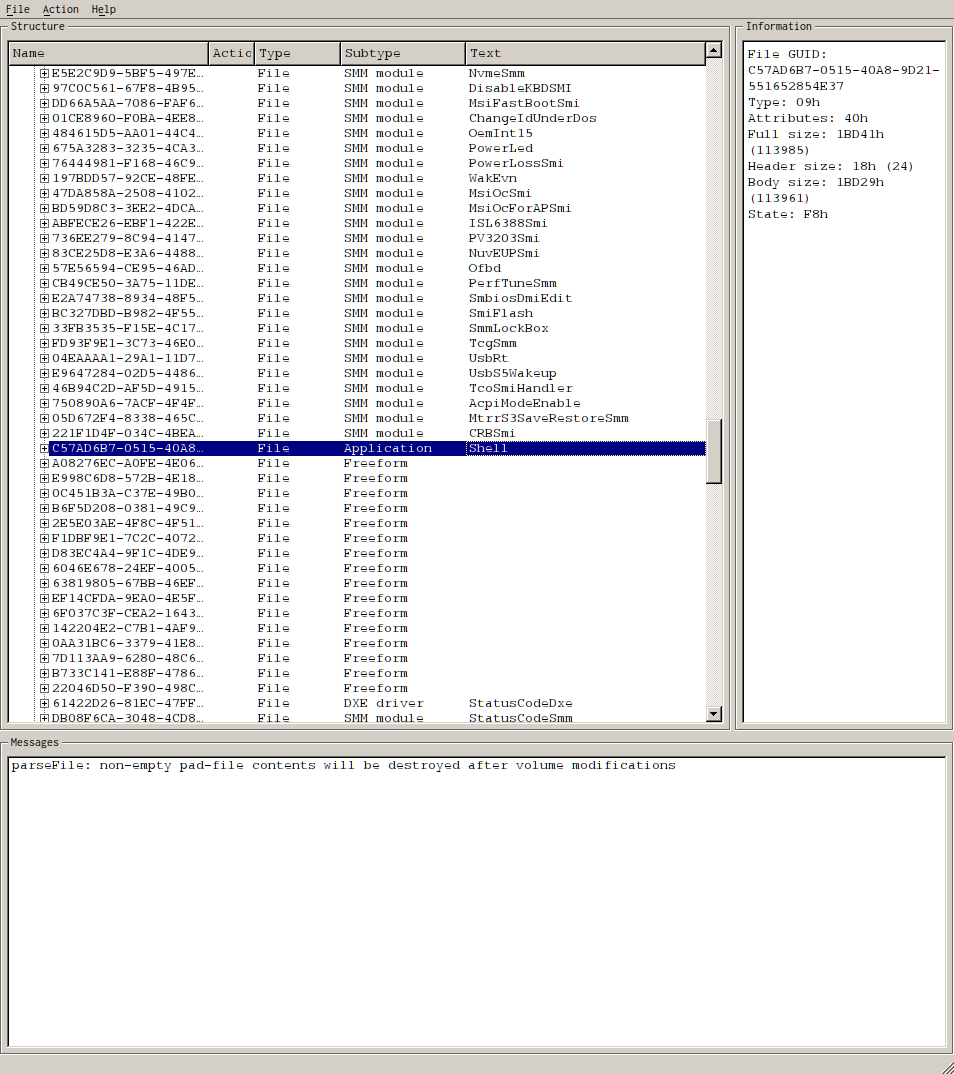
Task: Sort by the Name column header
Action: 108,53
